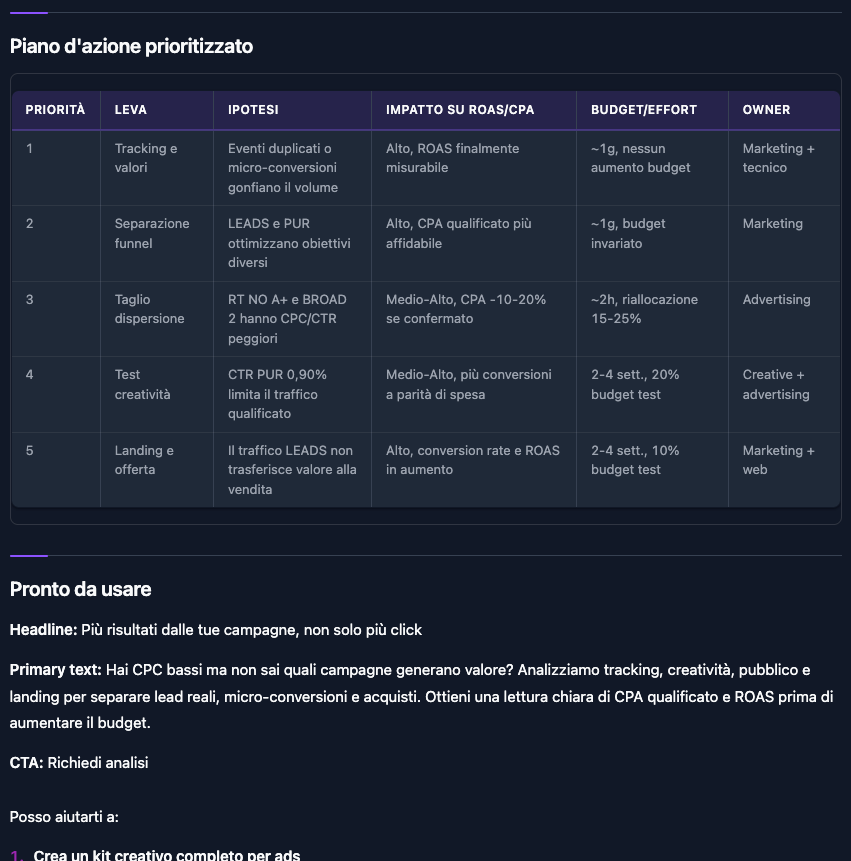The image size is (851, 861).
Task: Click the "Posso aiutarti a:" text
Action: pyautogui.click(x=64, y=817)
